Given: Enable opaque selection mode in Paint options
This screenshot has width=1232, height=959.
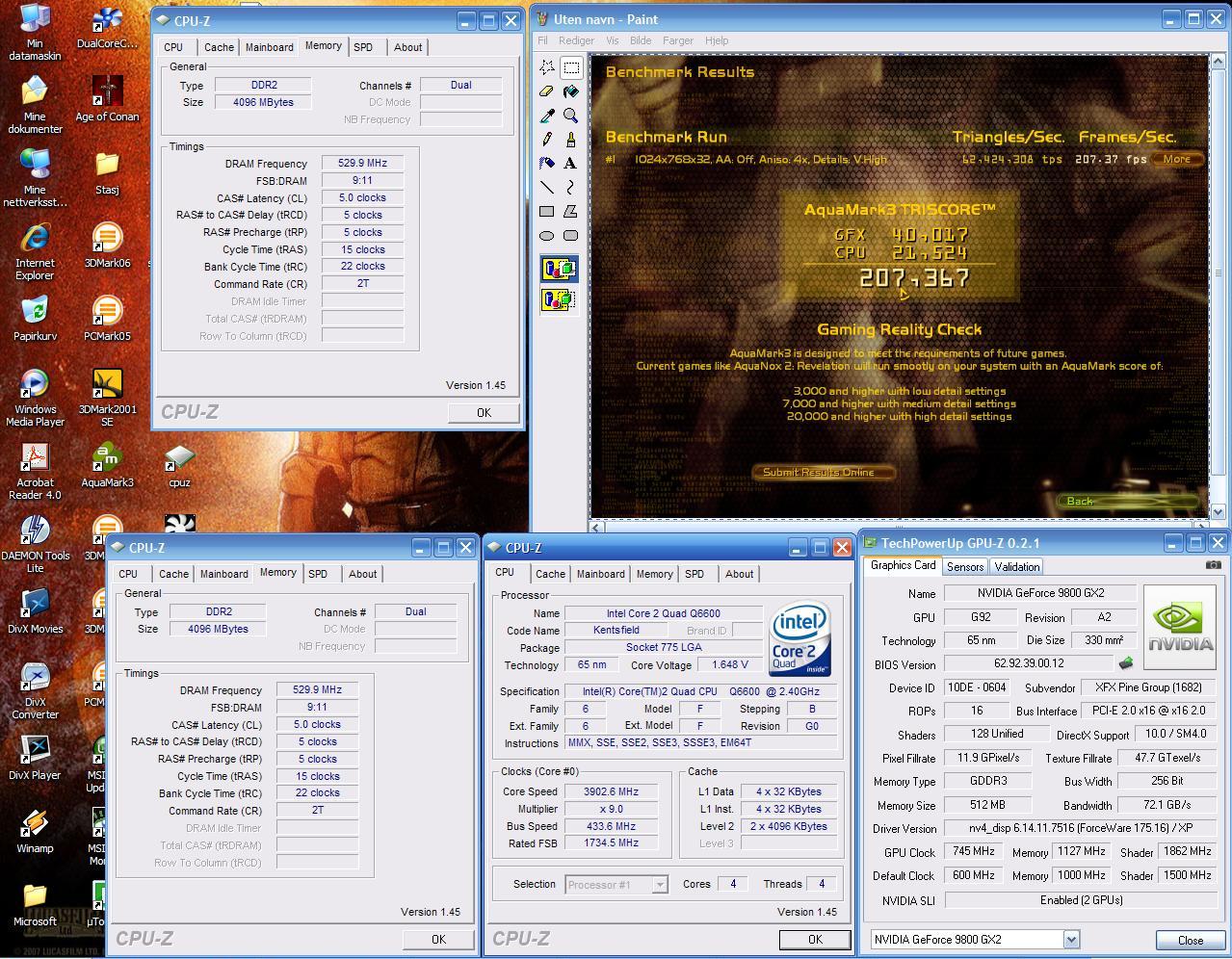Looking at the screenshot, I should 559,269.
